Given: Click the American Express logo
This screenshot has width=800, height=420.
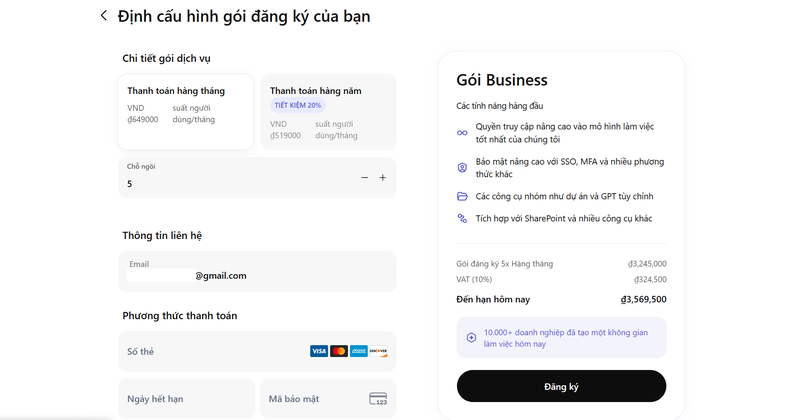Looking at the screenshot, I should (359, 351).
